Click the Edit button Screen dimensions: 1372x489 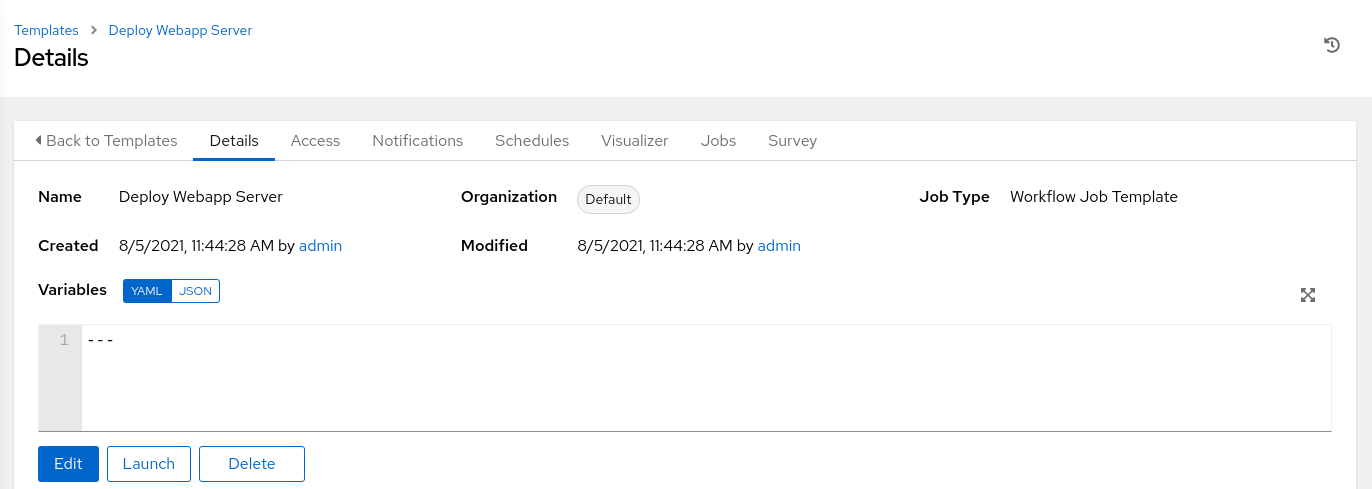click(x=68, y=464)
